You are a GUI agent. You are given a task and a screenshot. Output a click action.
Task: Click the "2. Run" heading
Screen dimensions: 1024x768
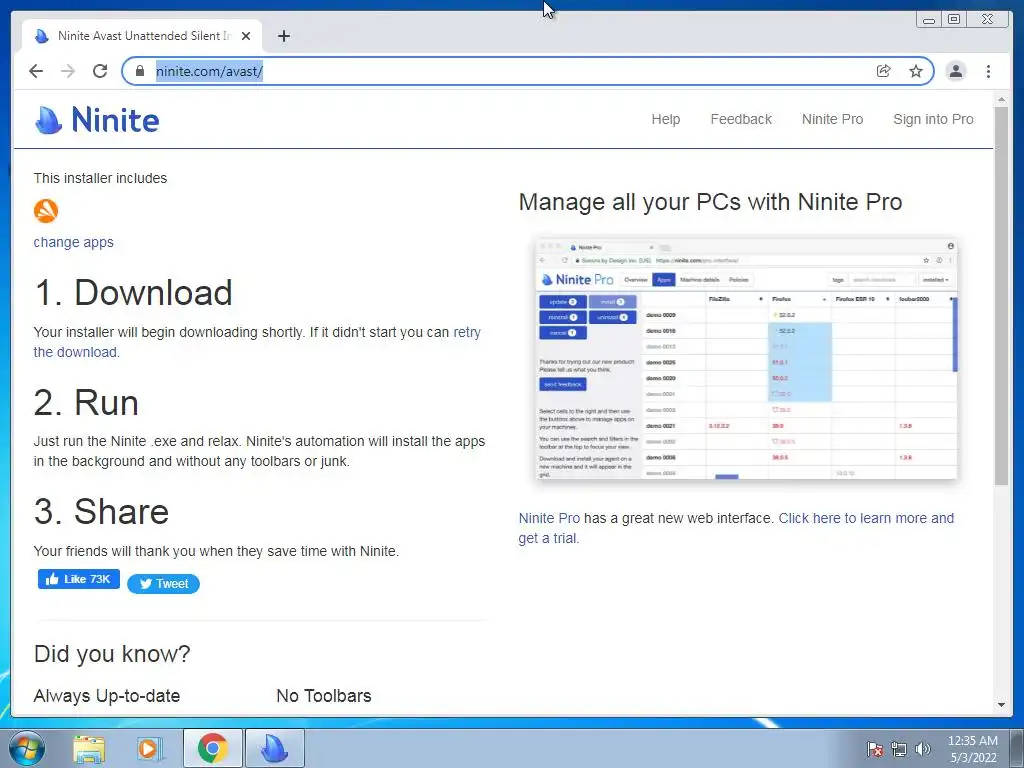tap(86, 402)
